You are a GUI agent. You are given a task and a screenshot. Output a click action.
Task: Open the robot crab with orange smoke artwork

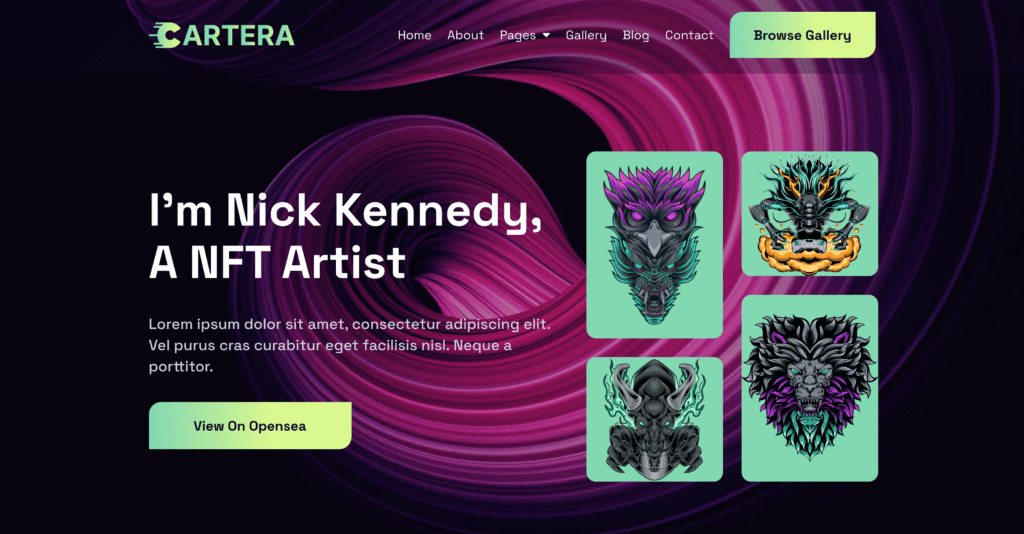(810, 213)
